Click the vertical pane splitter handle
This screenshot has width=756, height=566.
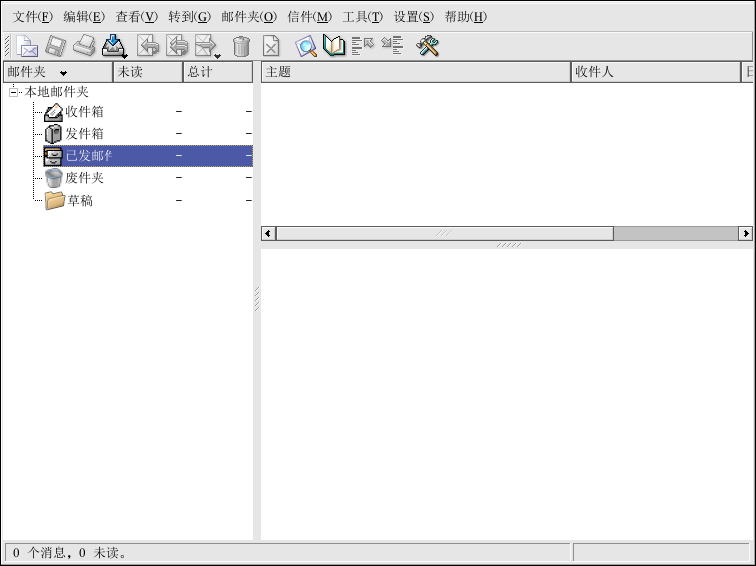click(256, 299)
